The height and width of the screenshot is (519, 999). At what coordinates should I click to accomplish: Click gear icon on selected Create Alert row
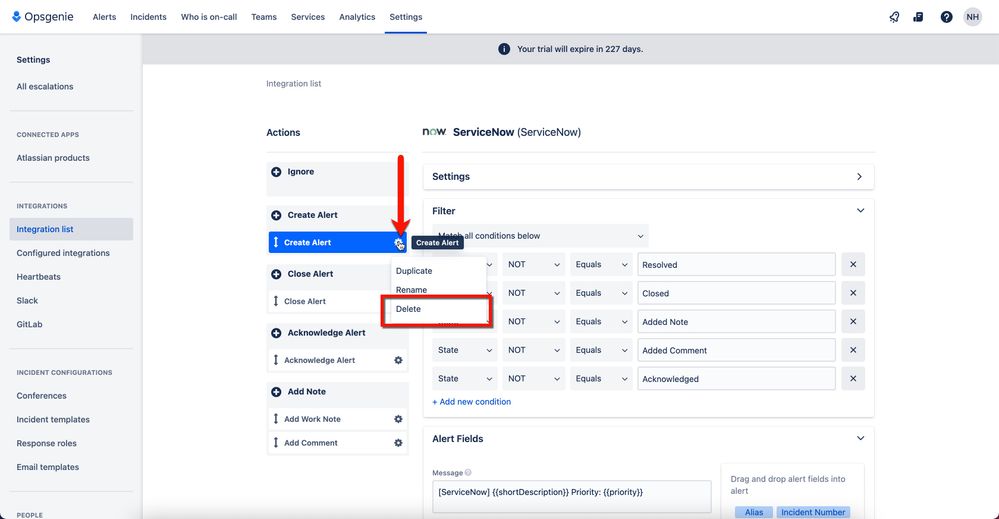398,243
